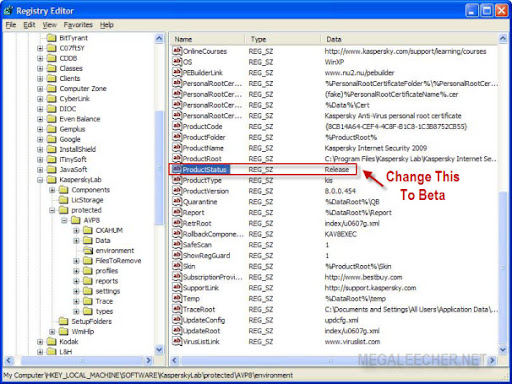The height and width of the screenshot is (384, 512).
Task: Click the Kodak folder icon
Action: pyautogui.click(x=51, y=342)
